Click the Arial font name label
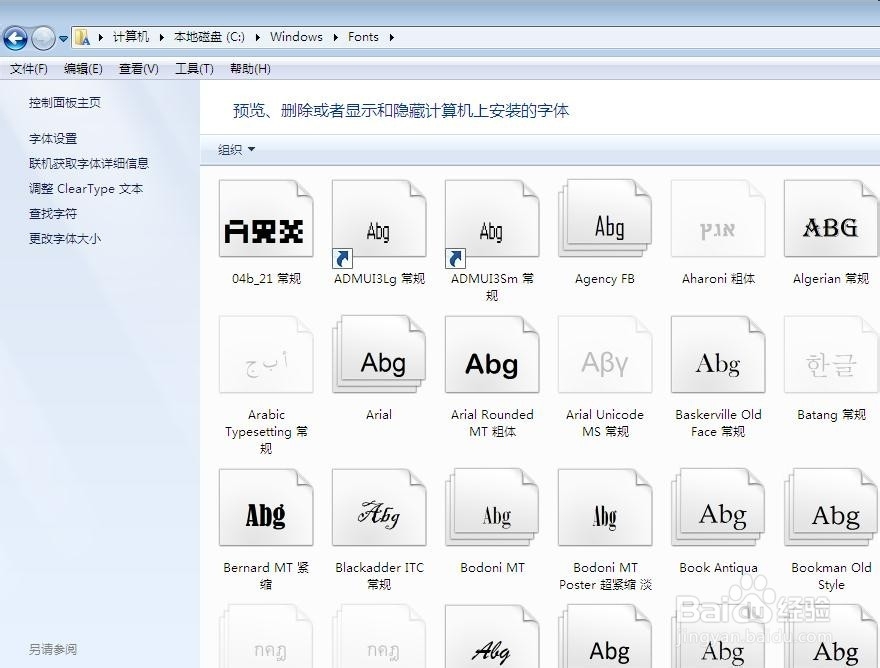The height and width of the screenshot is (668, 880). 379,415
